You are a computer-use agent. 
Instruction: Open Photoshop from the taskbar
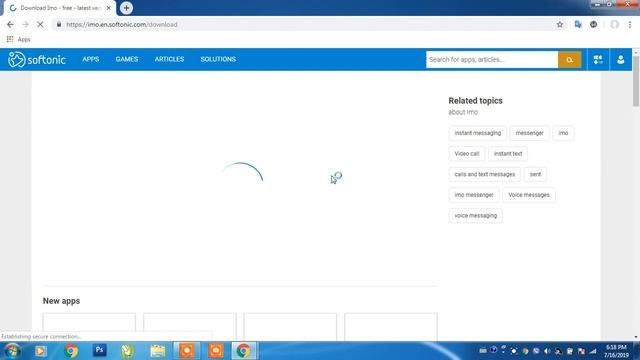99,350
